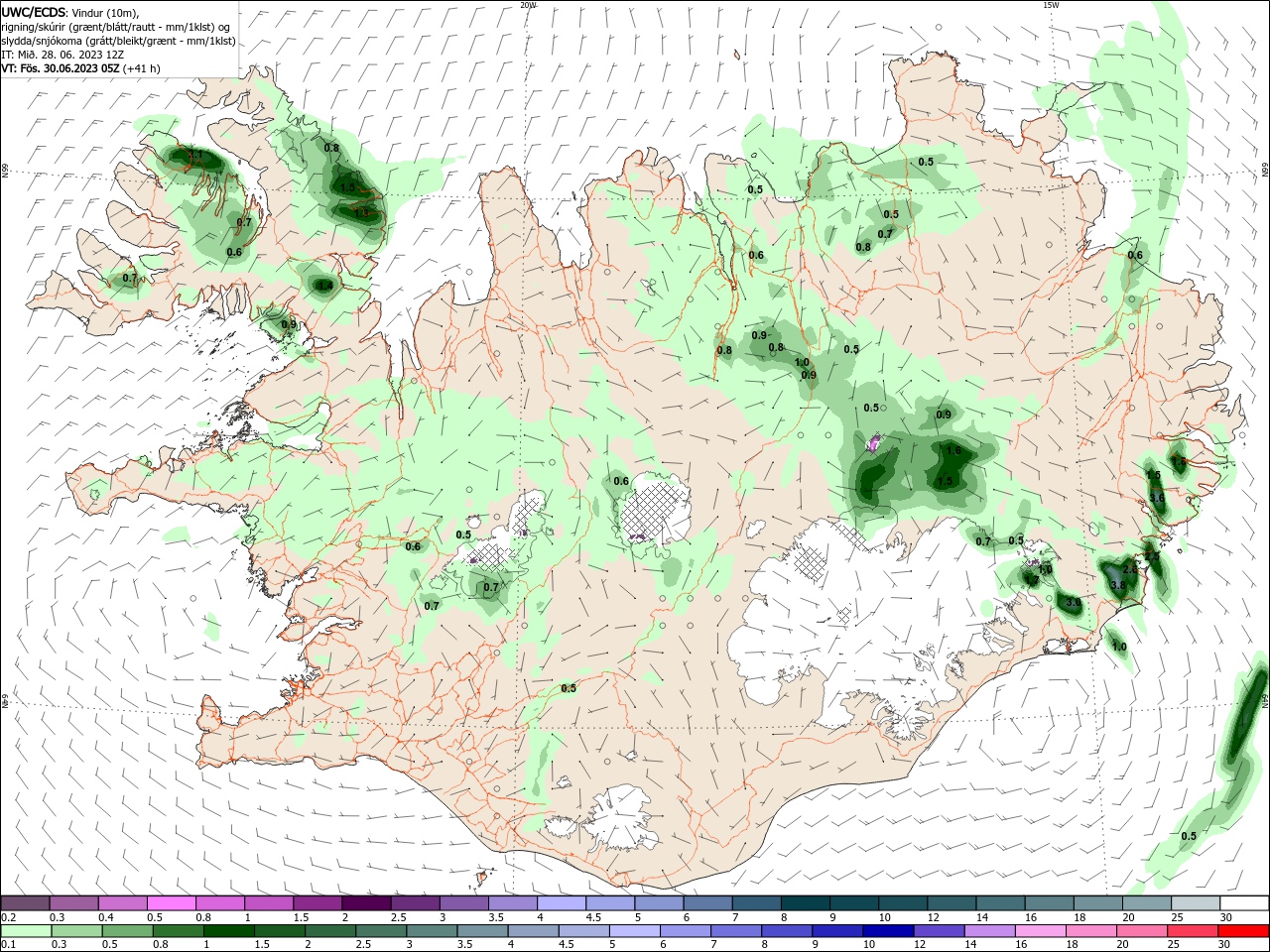Pick the light grey 25–30 swatch in snow legend

(1197, 903)
